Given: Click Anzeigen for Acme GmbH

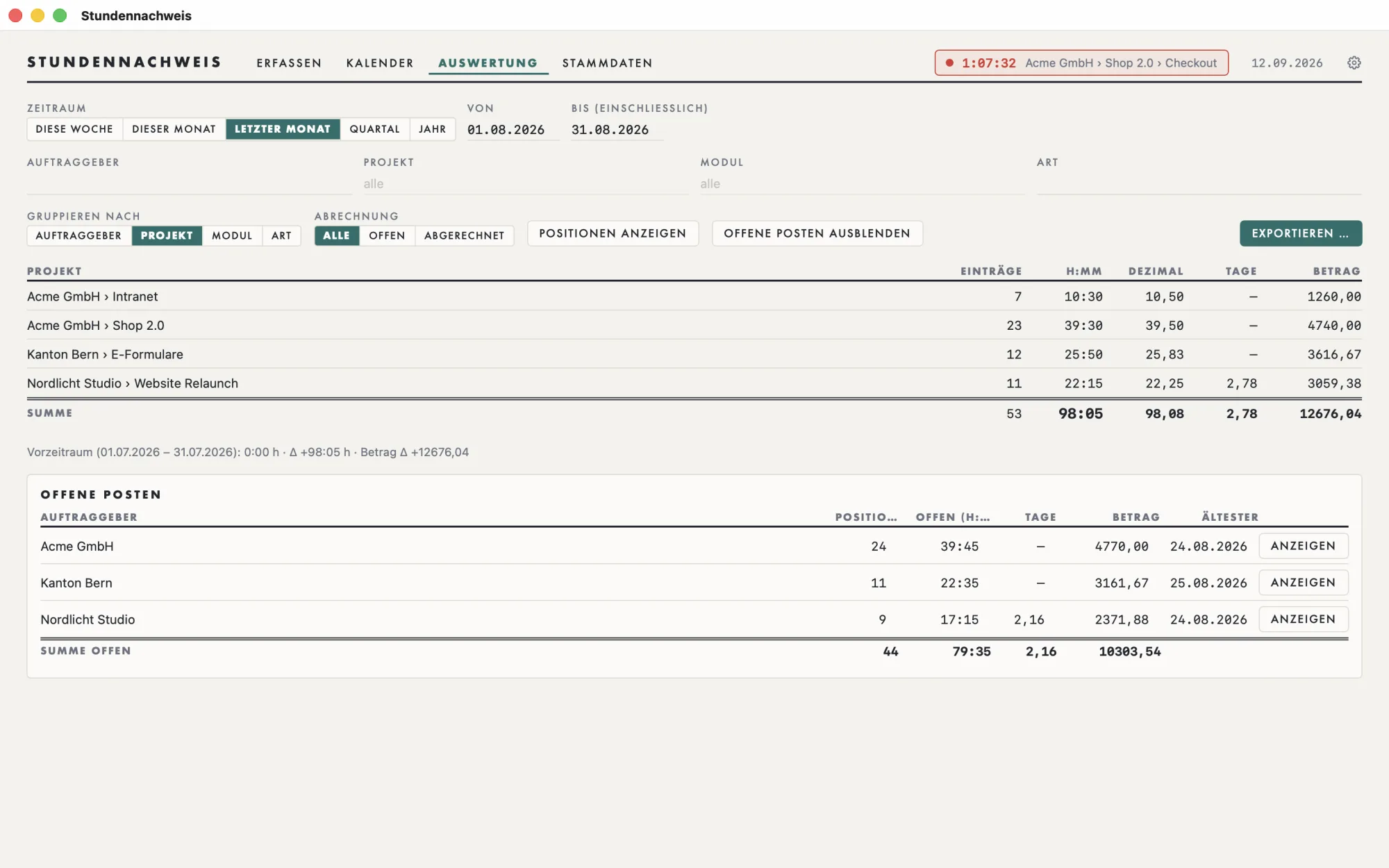Looking at the screenshot, I should (1303, 546).
